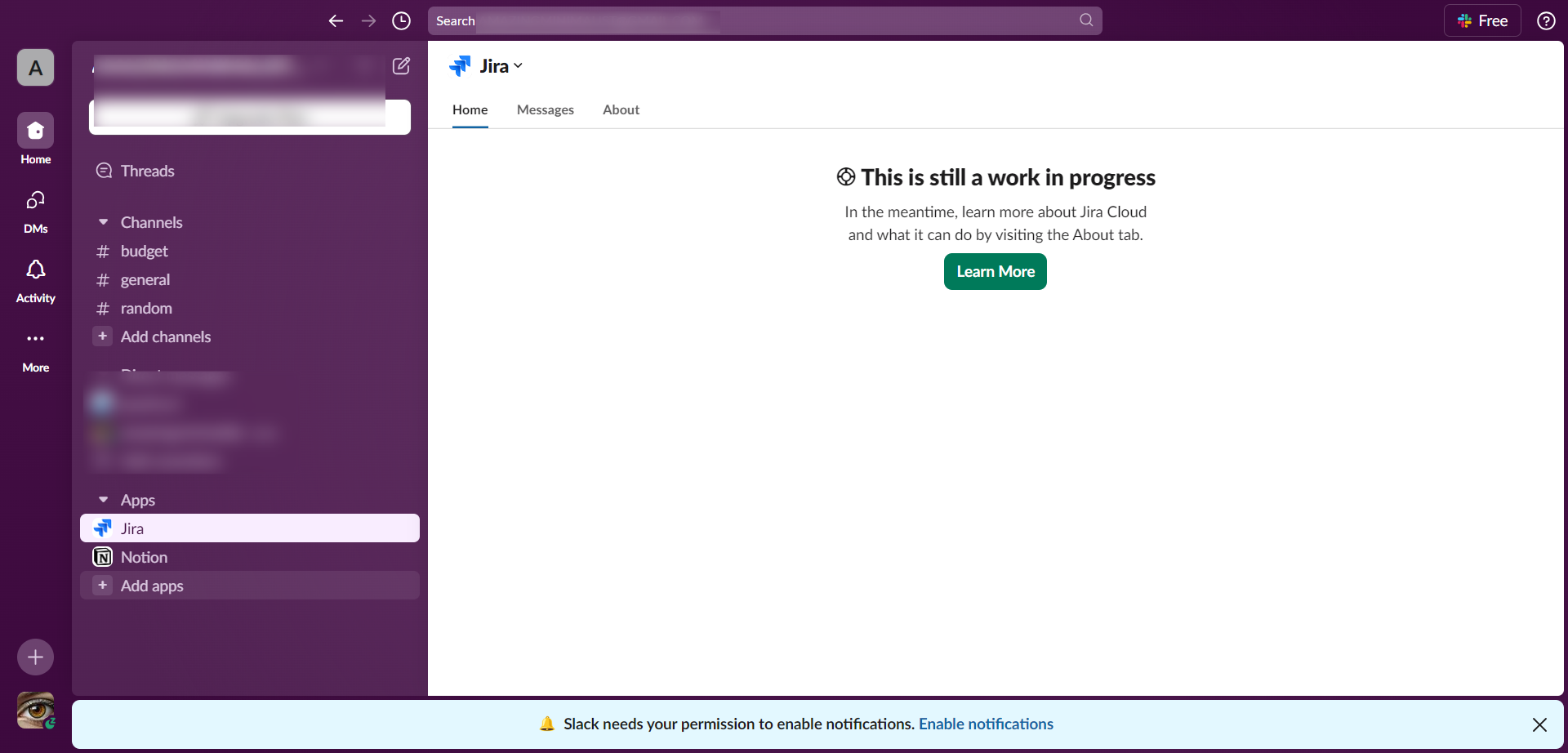Open the random channel
This screenshot has width=1568, height=753.
pyautogui.click(x=250, y=309)
